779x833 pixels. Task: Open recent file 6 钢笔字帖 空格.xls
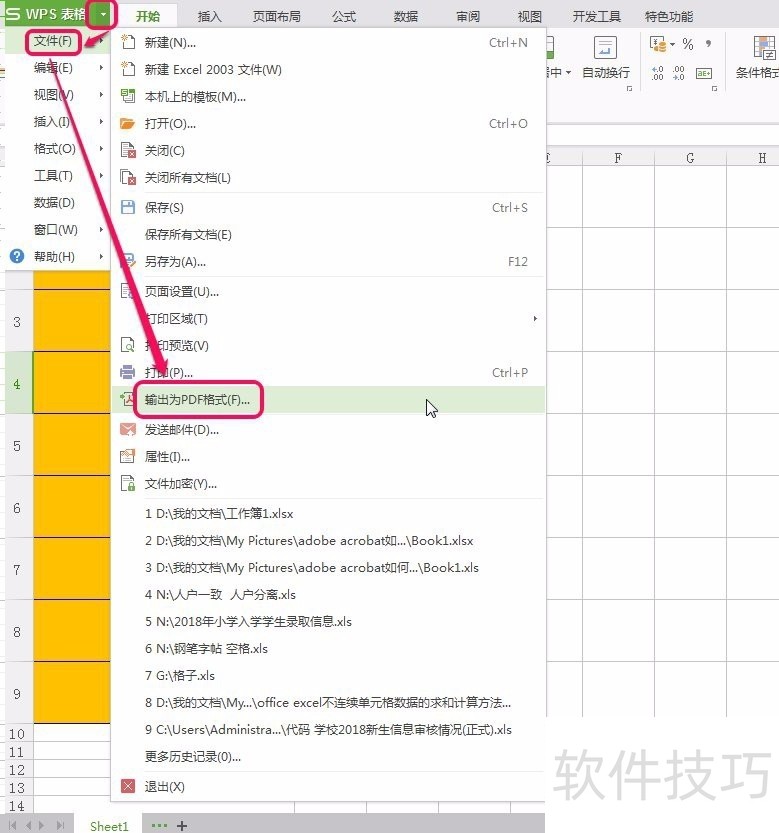[x=328, y=648]
